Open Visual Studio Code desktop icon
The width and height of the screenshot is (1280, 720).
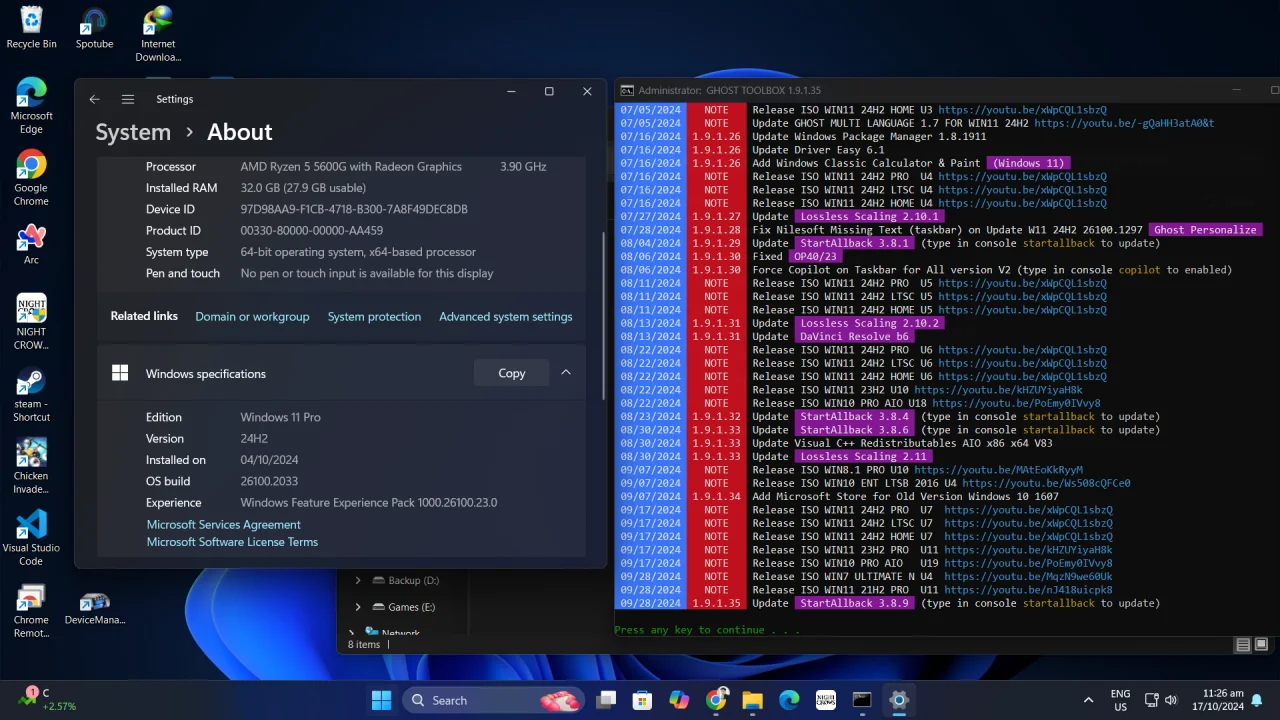[31, 537]
